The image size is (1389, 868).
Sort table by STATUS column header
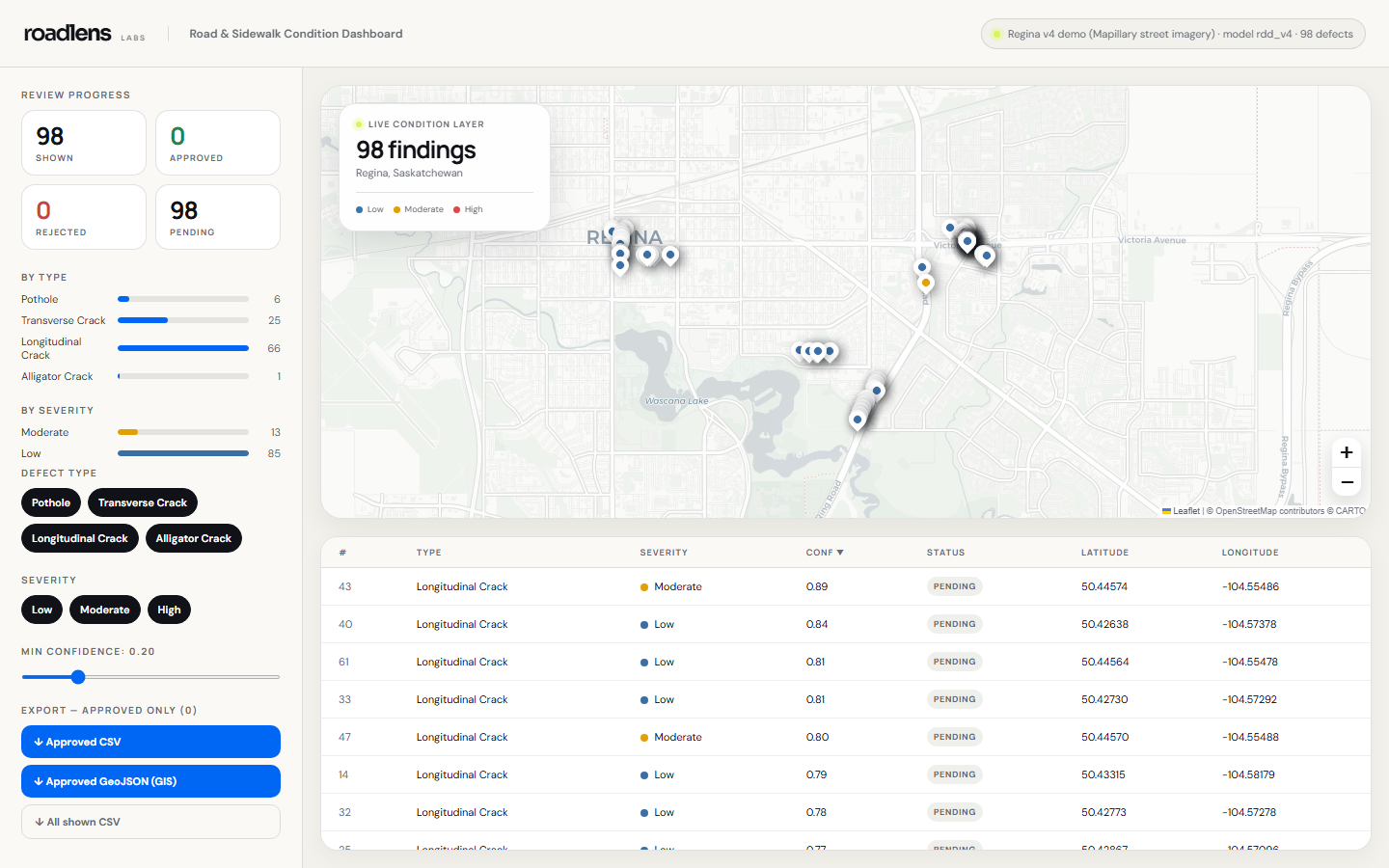point(945,553)
